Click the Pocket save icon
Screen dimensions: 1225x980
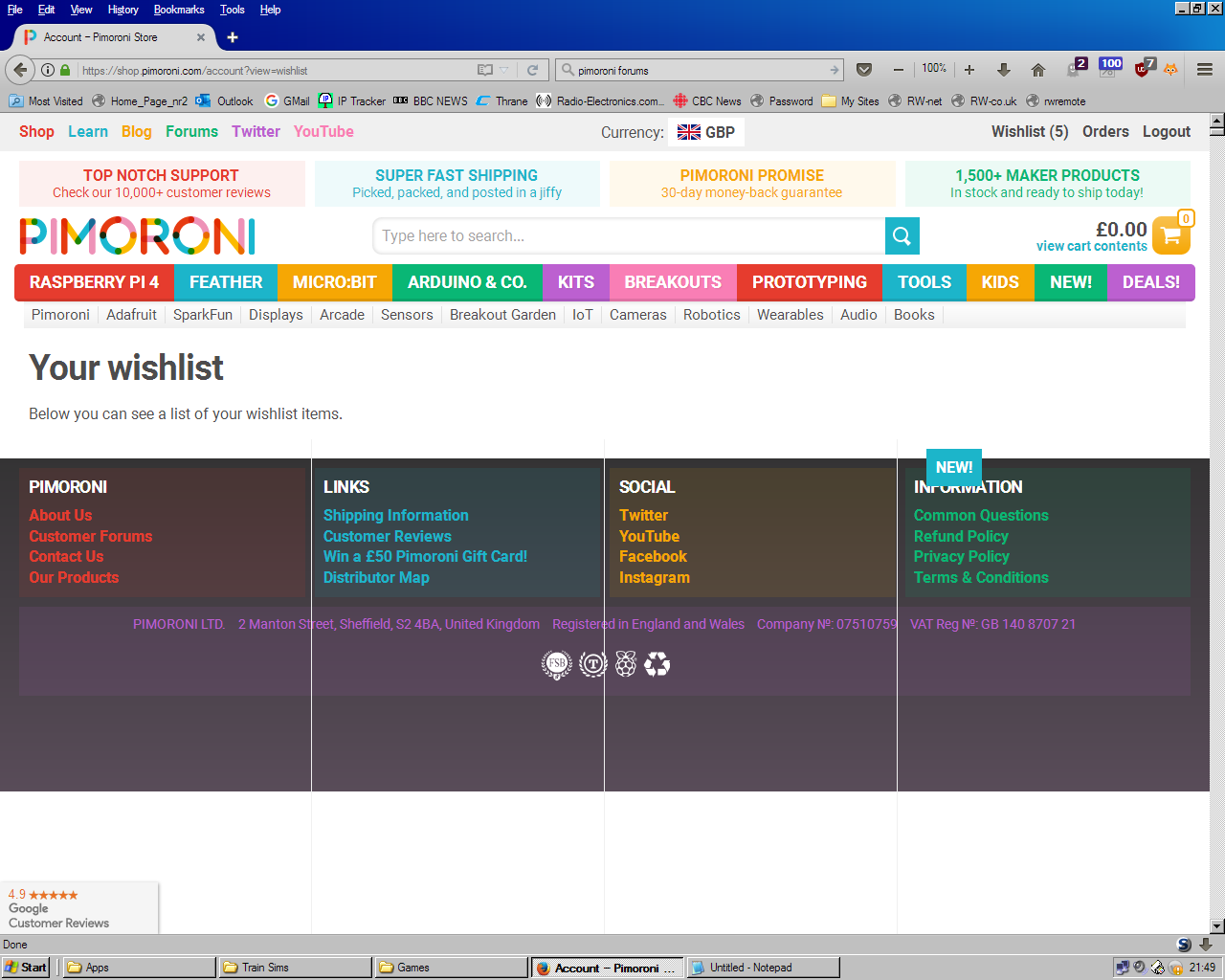[x=864, y=70]
